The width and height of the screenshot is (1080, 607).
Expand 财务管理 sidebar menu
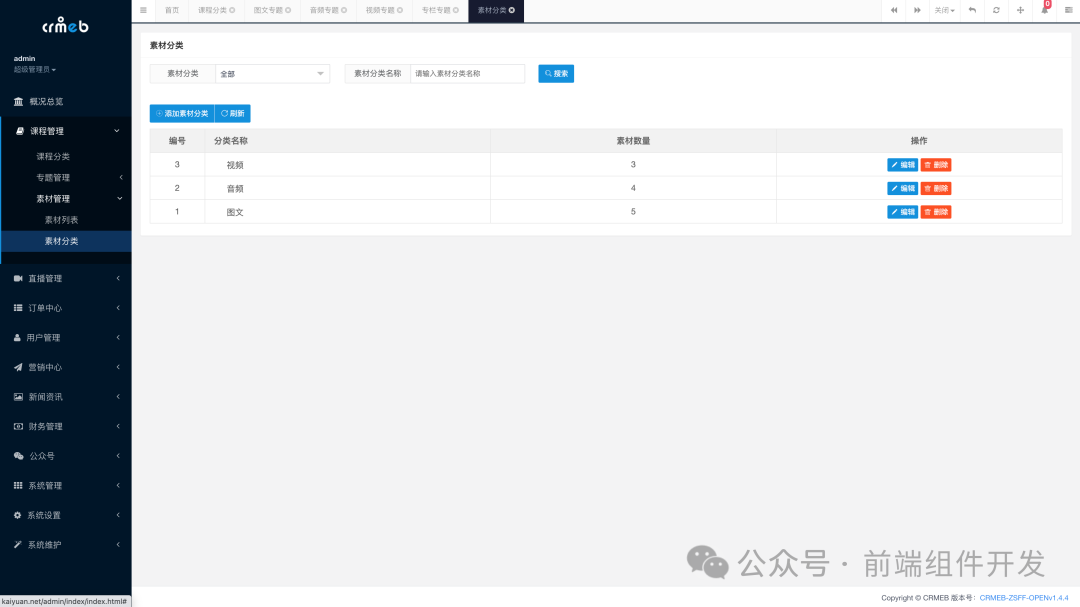click(65, 426)
